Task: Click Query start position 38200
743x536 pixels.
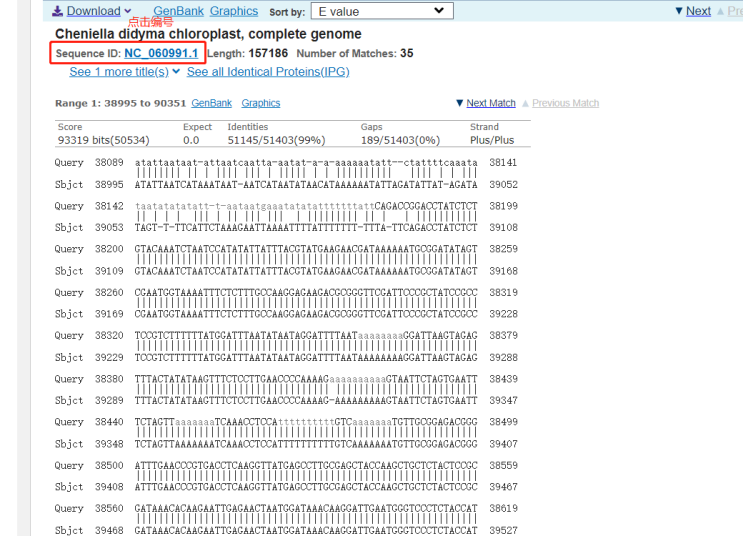Action: (109, 249)
